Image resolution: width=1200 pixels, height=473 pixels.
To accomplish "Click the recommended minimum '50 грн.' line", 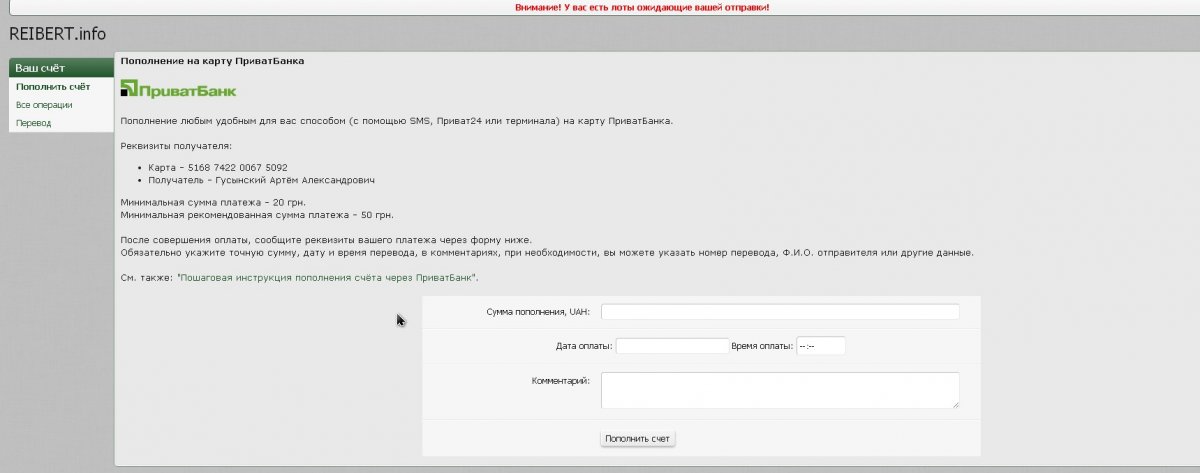I will click(x=257, y=215).
